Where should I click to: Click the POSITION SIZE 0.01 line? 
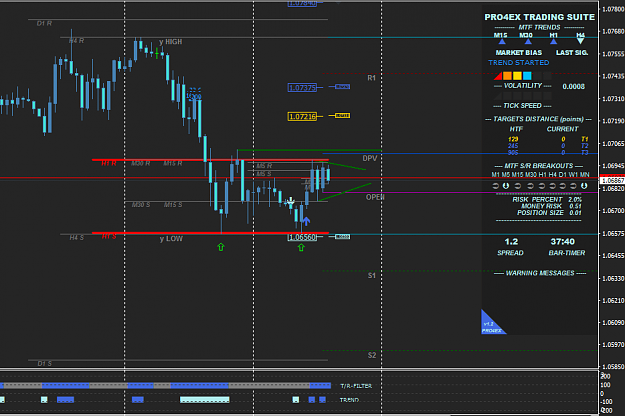[549, 213]
